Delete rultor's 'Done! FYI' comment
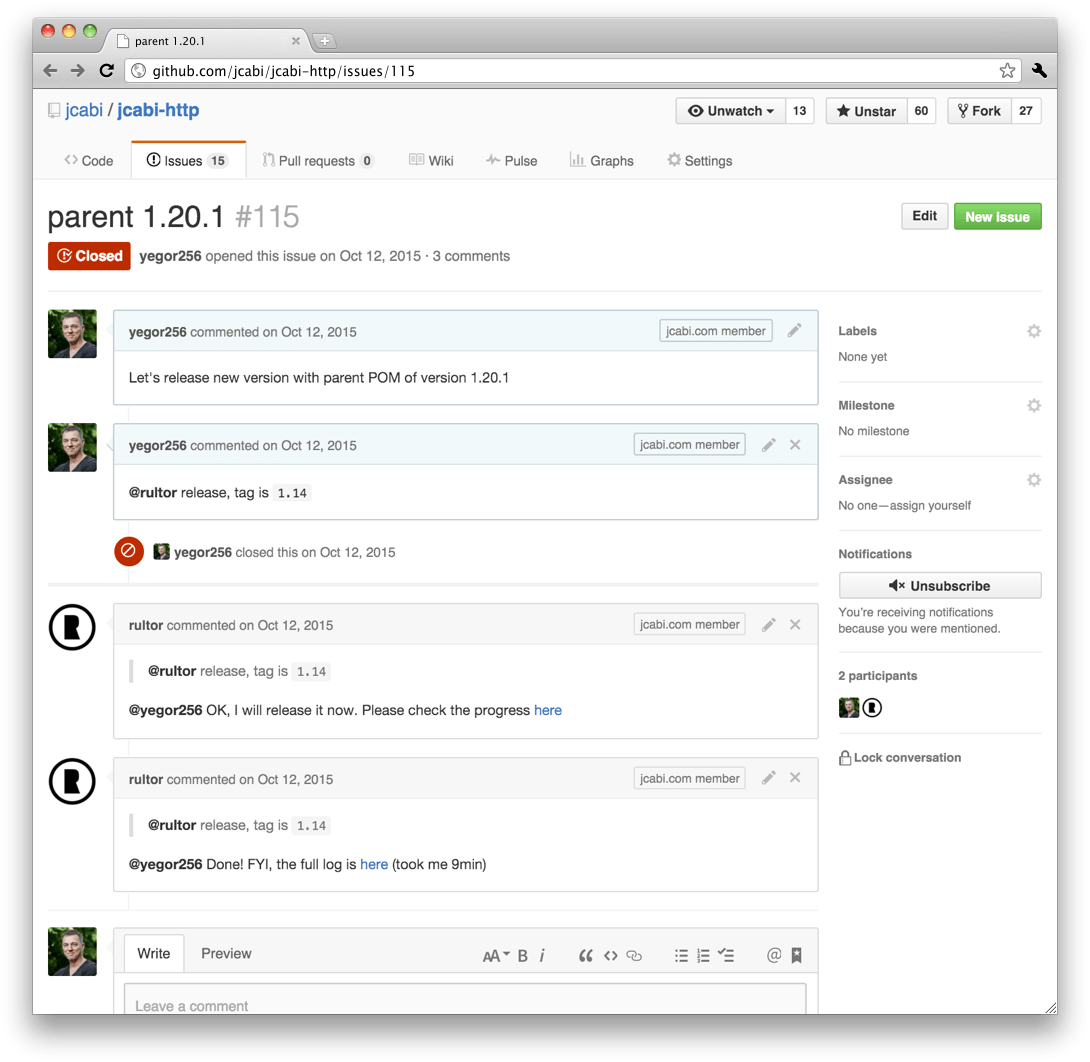Image resolution: width=1090 pixels, height=1062 pixels. (x=795, y=778)
